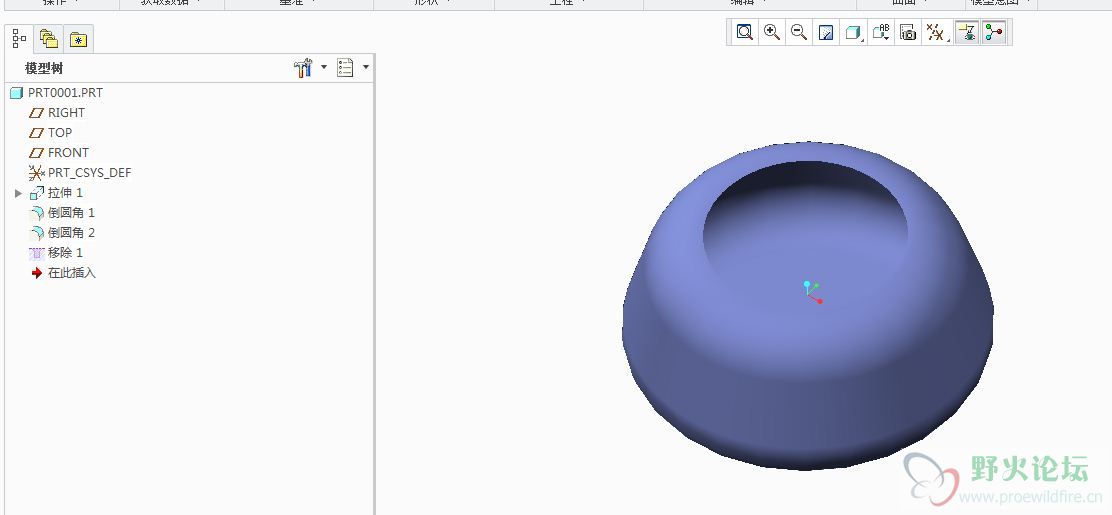Open the saved orientations list

[x=881, y=32]
